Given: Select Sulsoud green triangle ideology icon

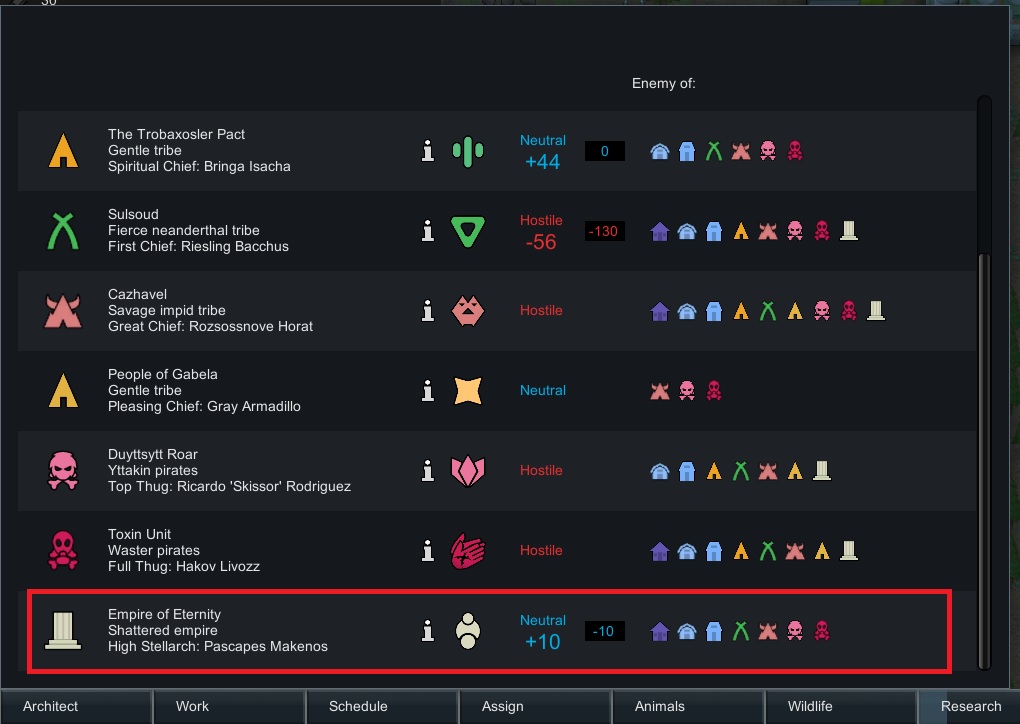Looking at the screenshot, I should pos(467,231).
